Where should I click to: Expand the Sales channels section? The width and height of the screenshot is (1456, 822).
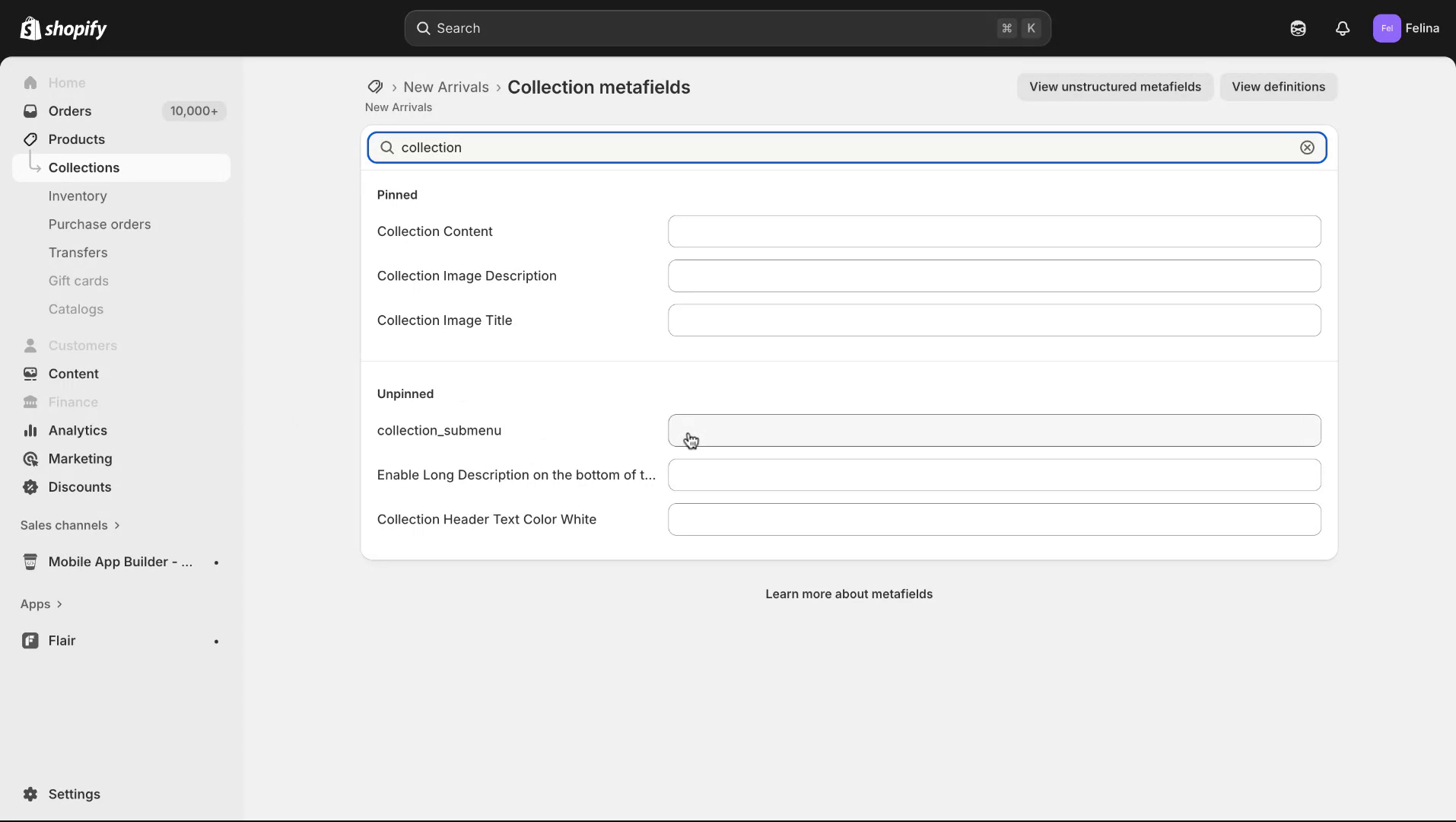(x=70, y=525)
